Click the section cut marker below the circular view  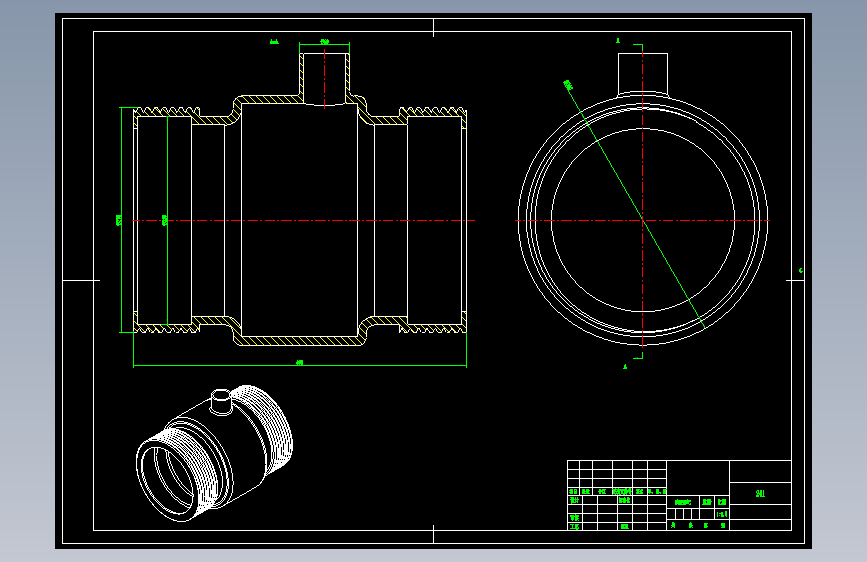625,367
